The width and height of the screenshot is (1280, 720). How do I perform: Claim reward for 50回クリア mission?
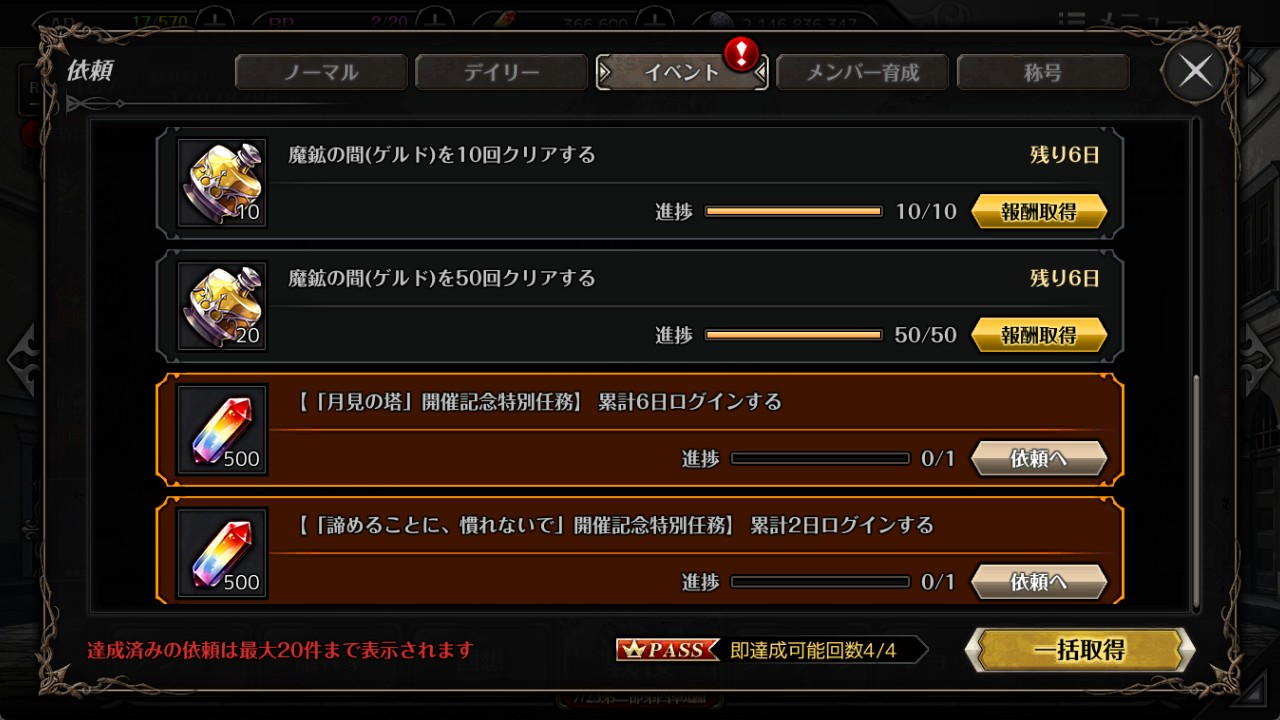coord(1039,334)
